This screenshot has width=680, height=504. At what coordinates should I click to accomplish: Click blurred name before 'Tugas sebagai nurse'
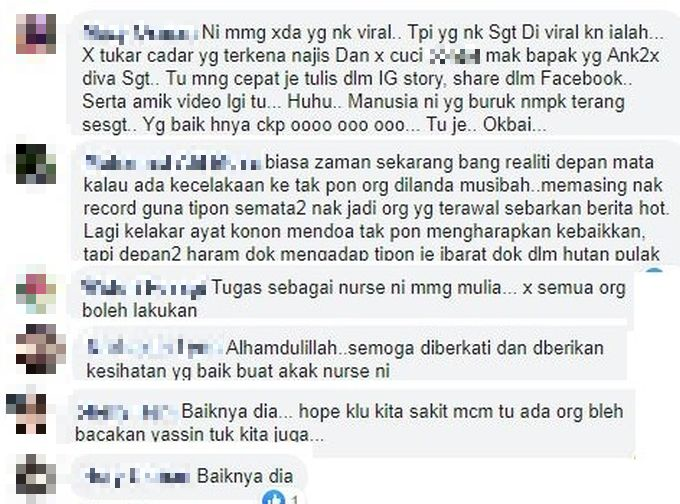coord(144,288)
